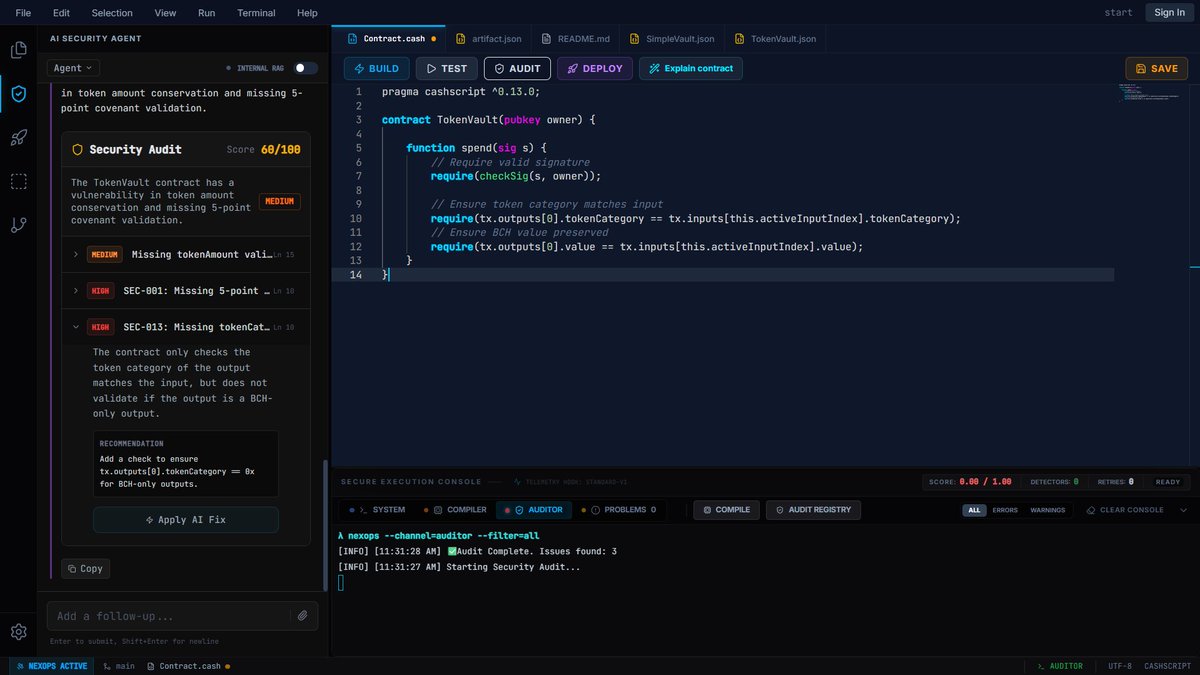Collapse the SEC-013 Missing tokenCategory issue
This screenshot has width=1200, height=675.
(x=185, y=327)
